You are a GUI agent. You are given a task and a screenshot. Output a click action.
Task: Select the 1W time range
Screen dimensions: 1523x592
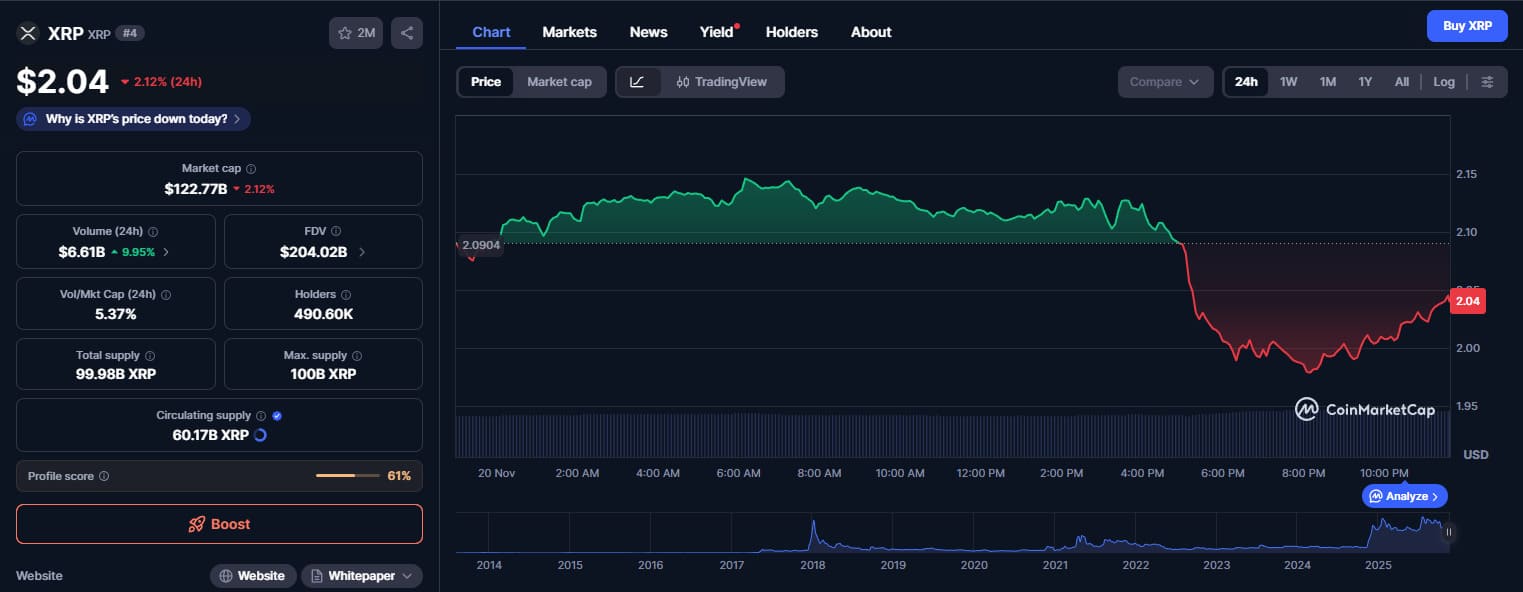point(1288,82)
